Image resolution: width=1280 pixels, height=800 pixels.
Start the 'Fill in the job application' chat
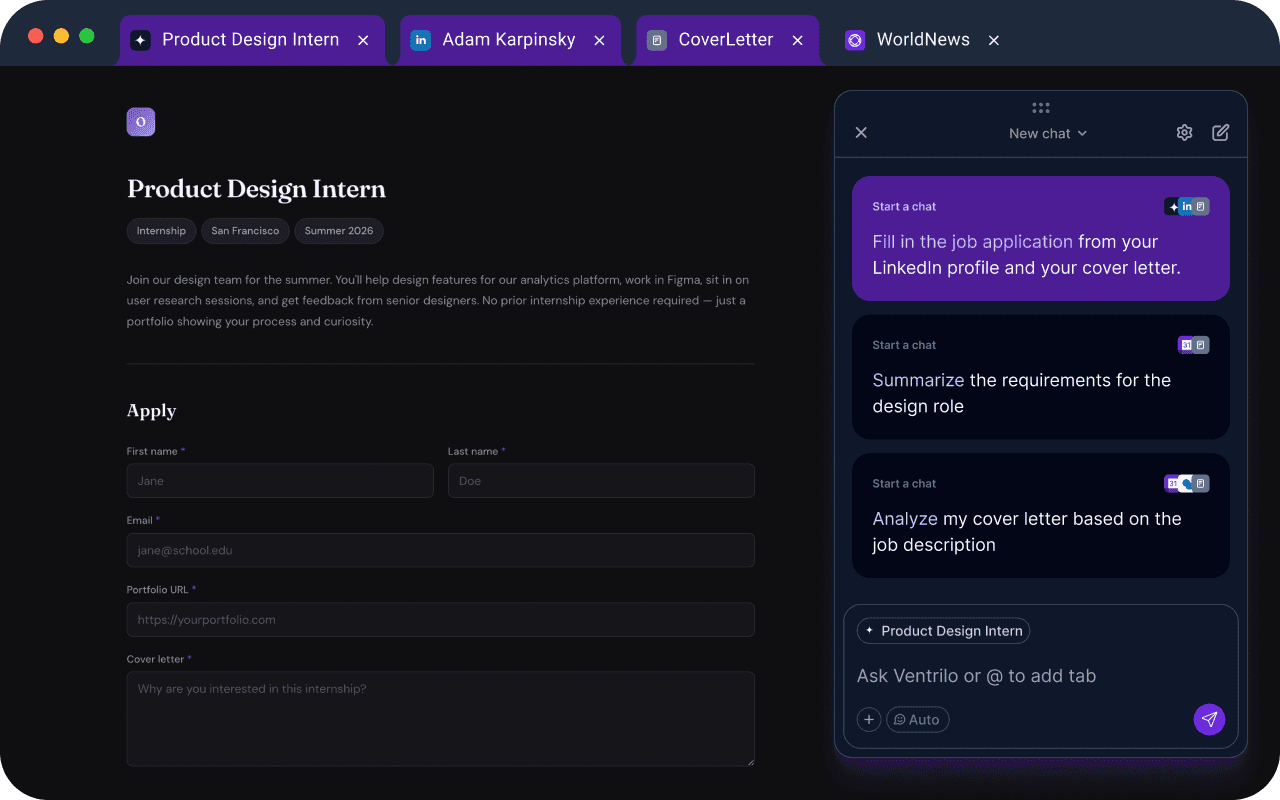click(x=1041, y=239)
